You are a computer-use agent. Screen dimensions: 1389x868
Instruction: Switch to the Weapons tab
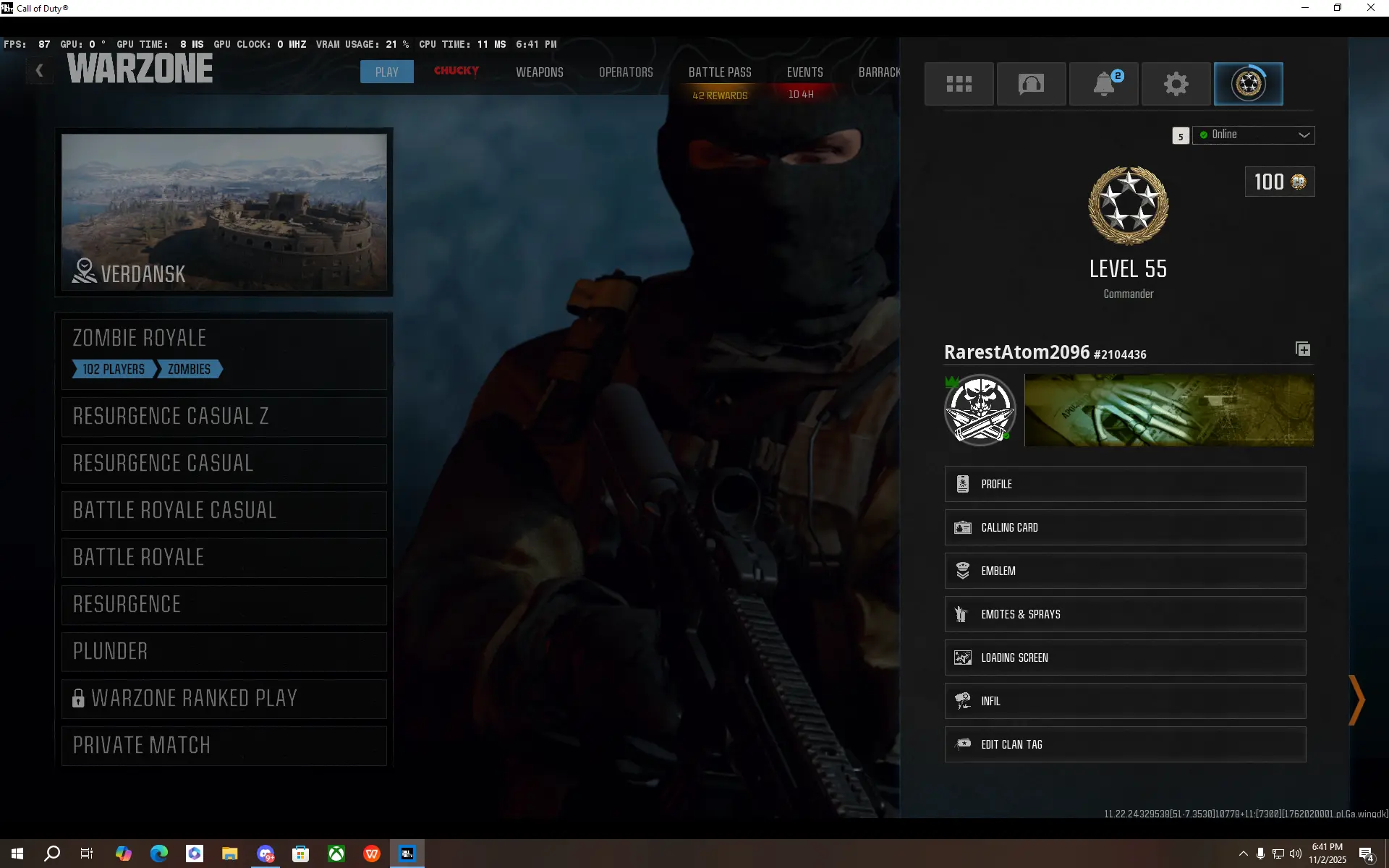pyautogui.click(x=539, y=72)
